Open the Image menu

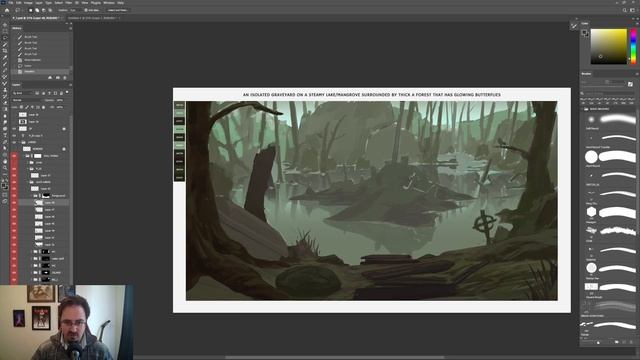point(28,3)
